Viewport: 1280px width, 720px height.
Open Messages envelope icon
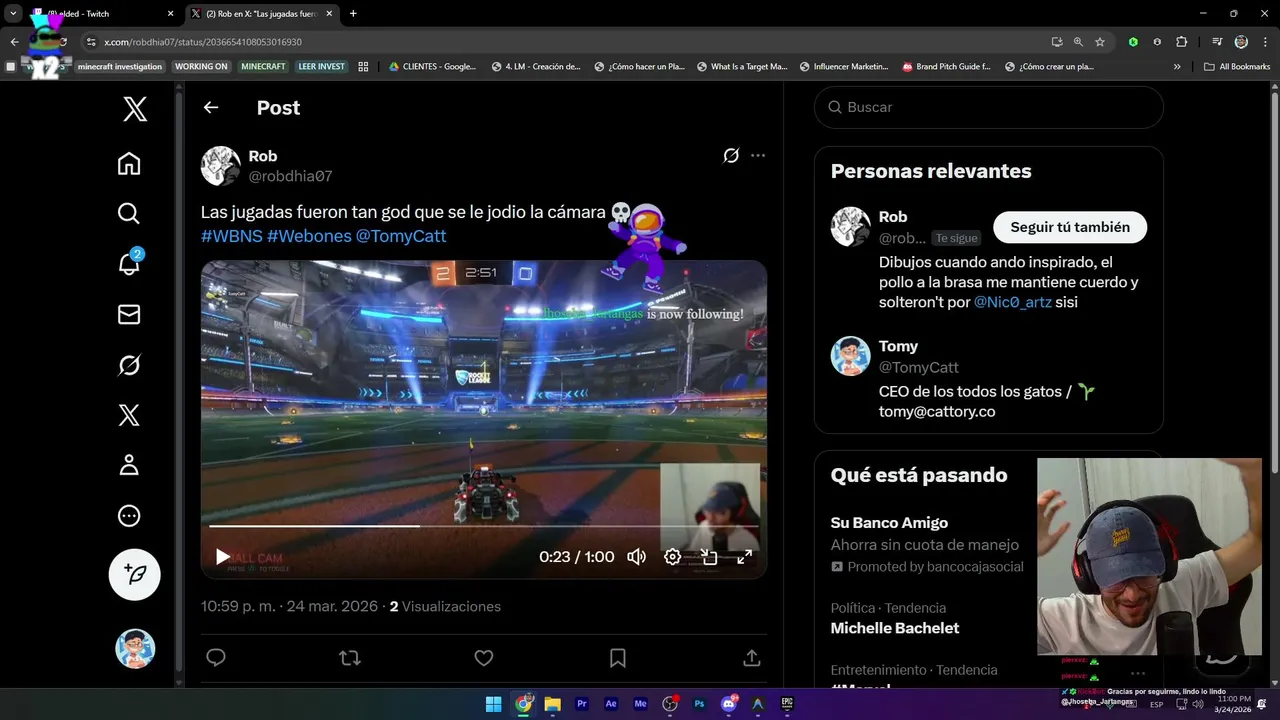(129, 314)
